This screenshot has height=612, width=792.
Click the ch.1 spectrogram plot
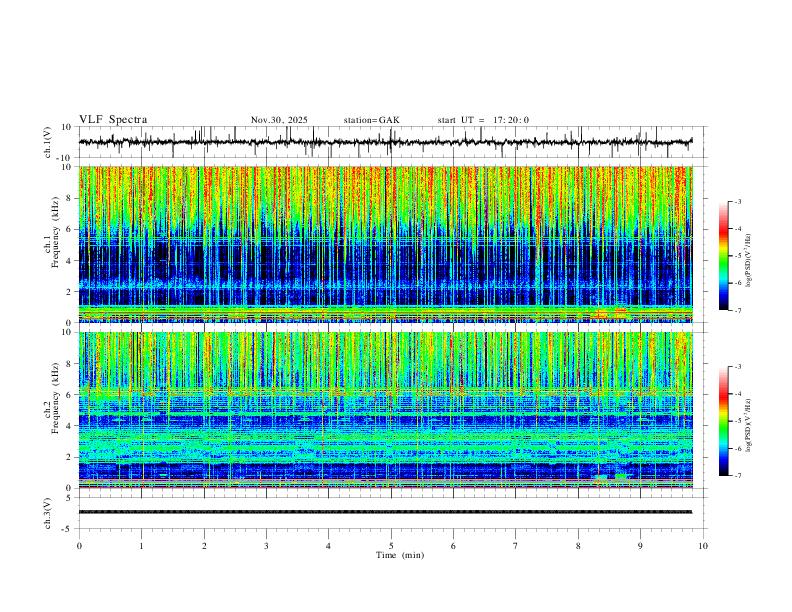click(385, 244)
